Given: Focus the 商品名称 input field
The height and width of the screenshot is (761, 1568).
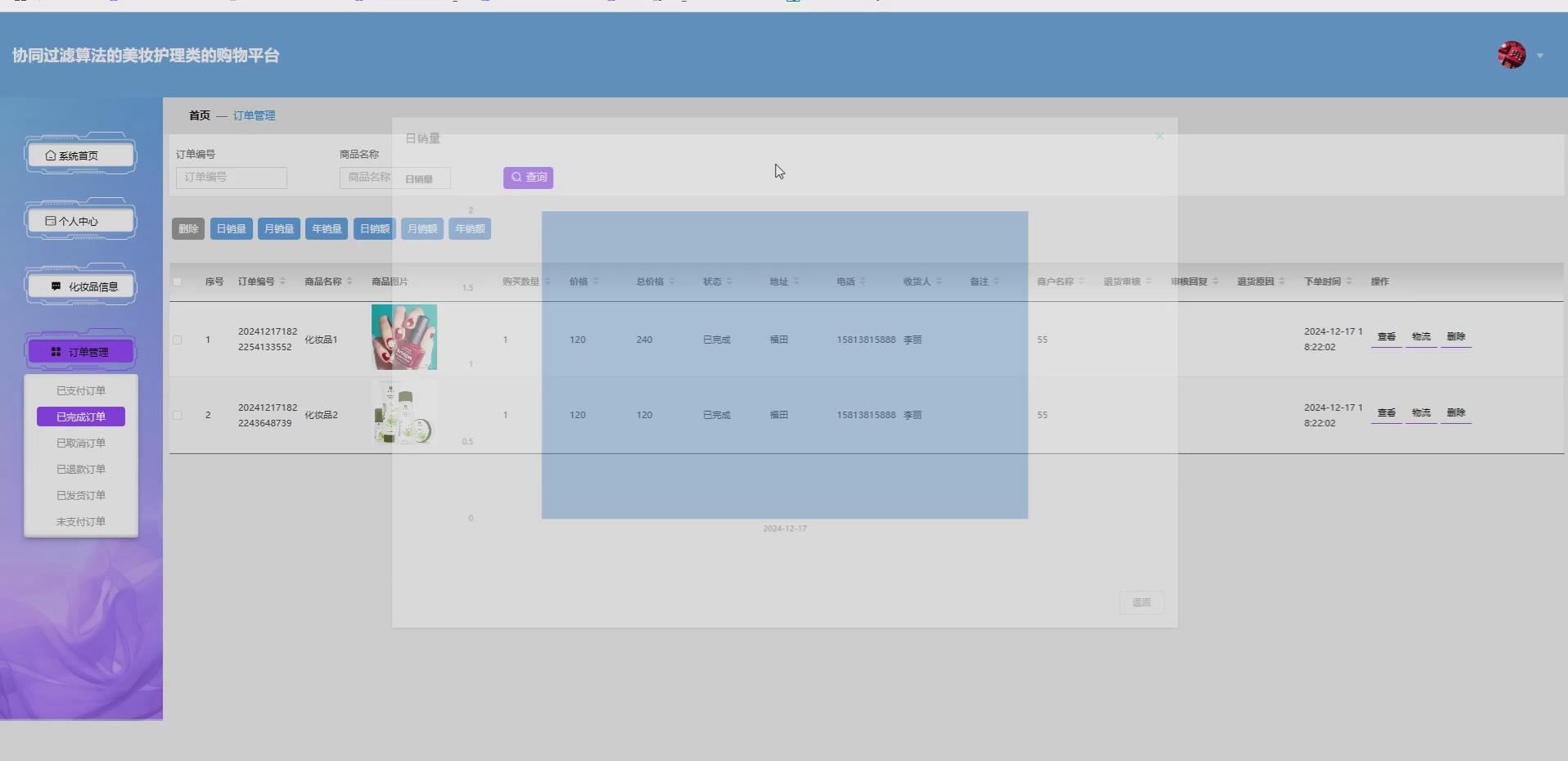Looking at the screenshot, I should pyautogui.click(x=395, y=178).
